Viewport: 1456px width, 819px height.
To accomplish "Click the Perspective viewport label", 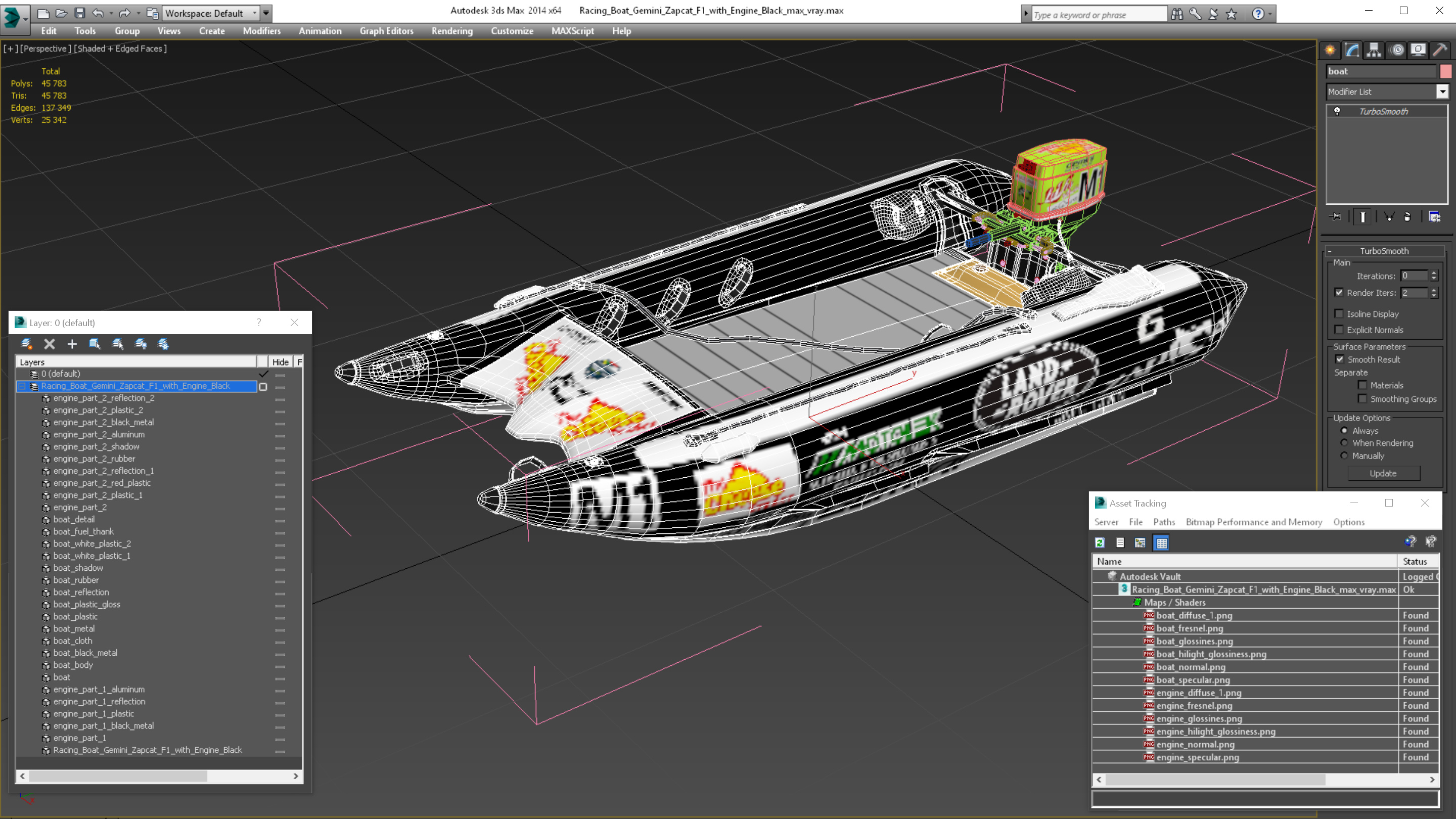I will pyautogui.click(x=46, y=49).
